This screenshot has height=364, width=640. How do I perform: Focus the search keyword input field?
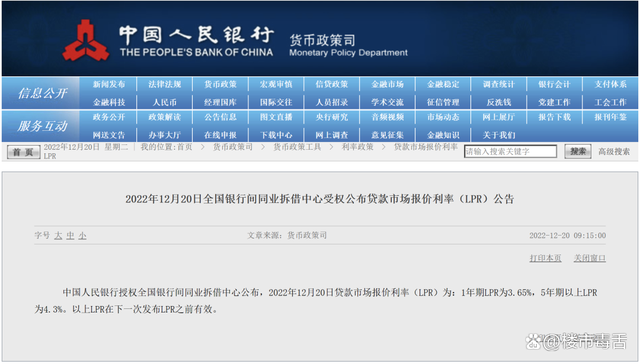coord(510,151)
